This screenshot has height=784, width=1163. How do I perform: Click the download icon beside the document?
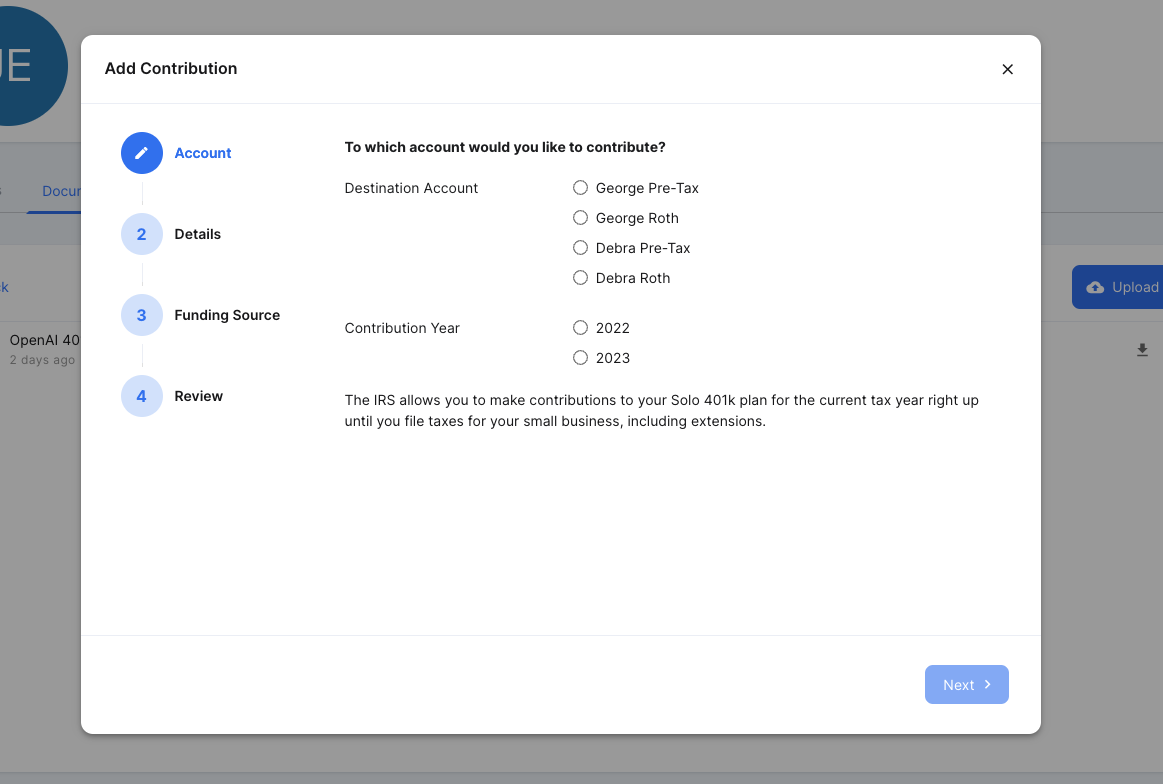click(1142, 350)
